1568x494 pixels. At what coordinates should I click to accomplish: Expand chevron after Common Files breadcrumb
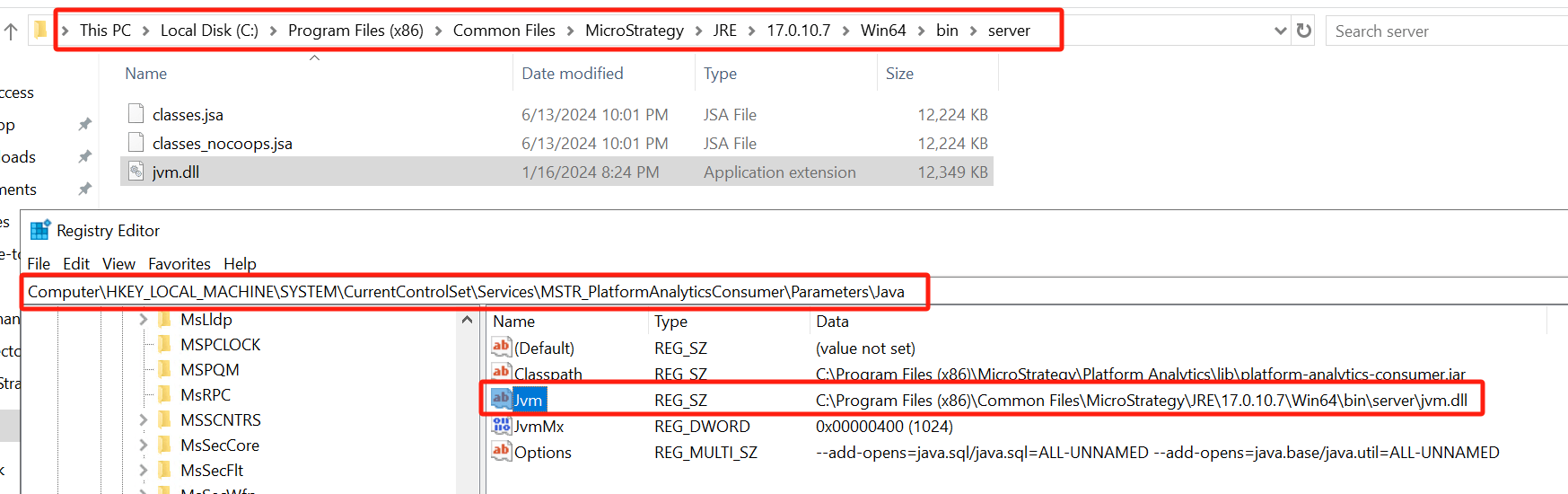click(x=570, y=31)
